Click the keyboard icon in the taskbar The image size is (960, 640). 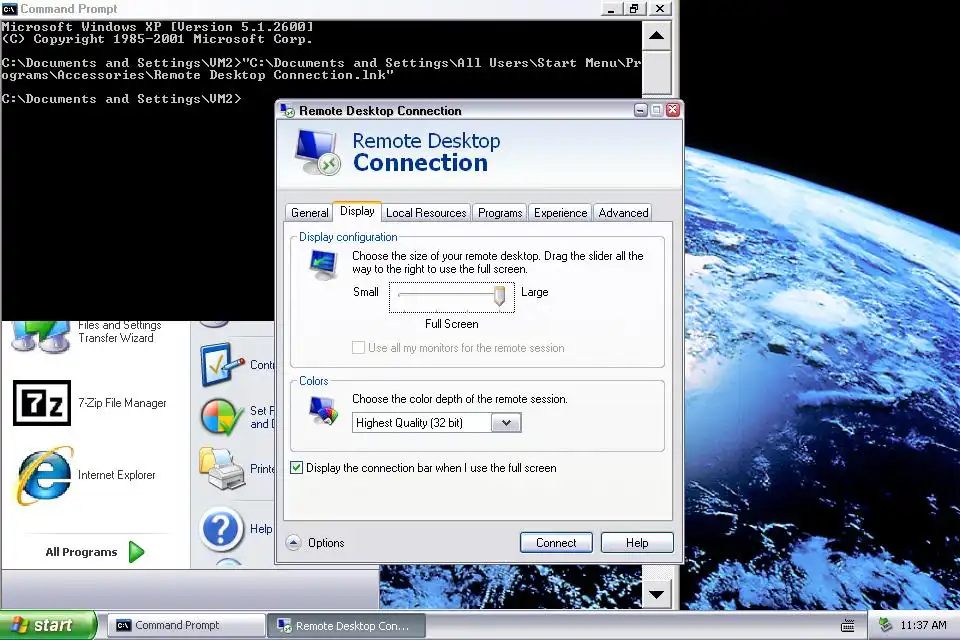(x=847, y=625)
